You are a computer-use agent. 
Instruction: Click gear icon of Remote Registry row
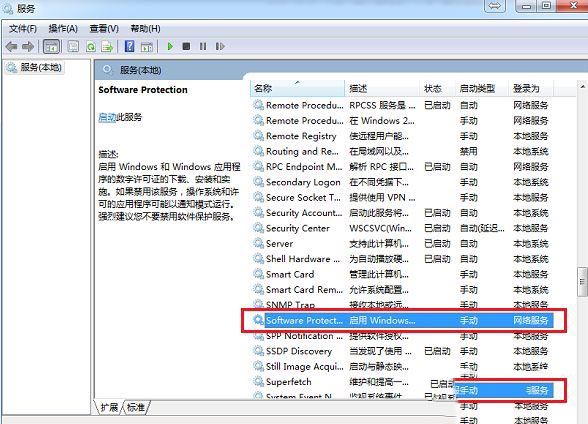(x=258, y=136)
